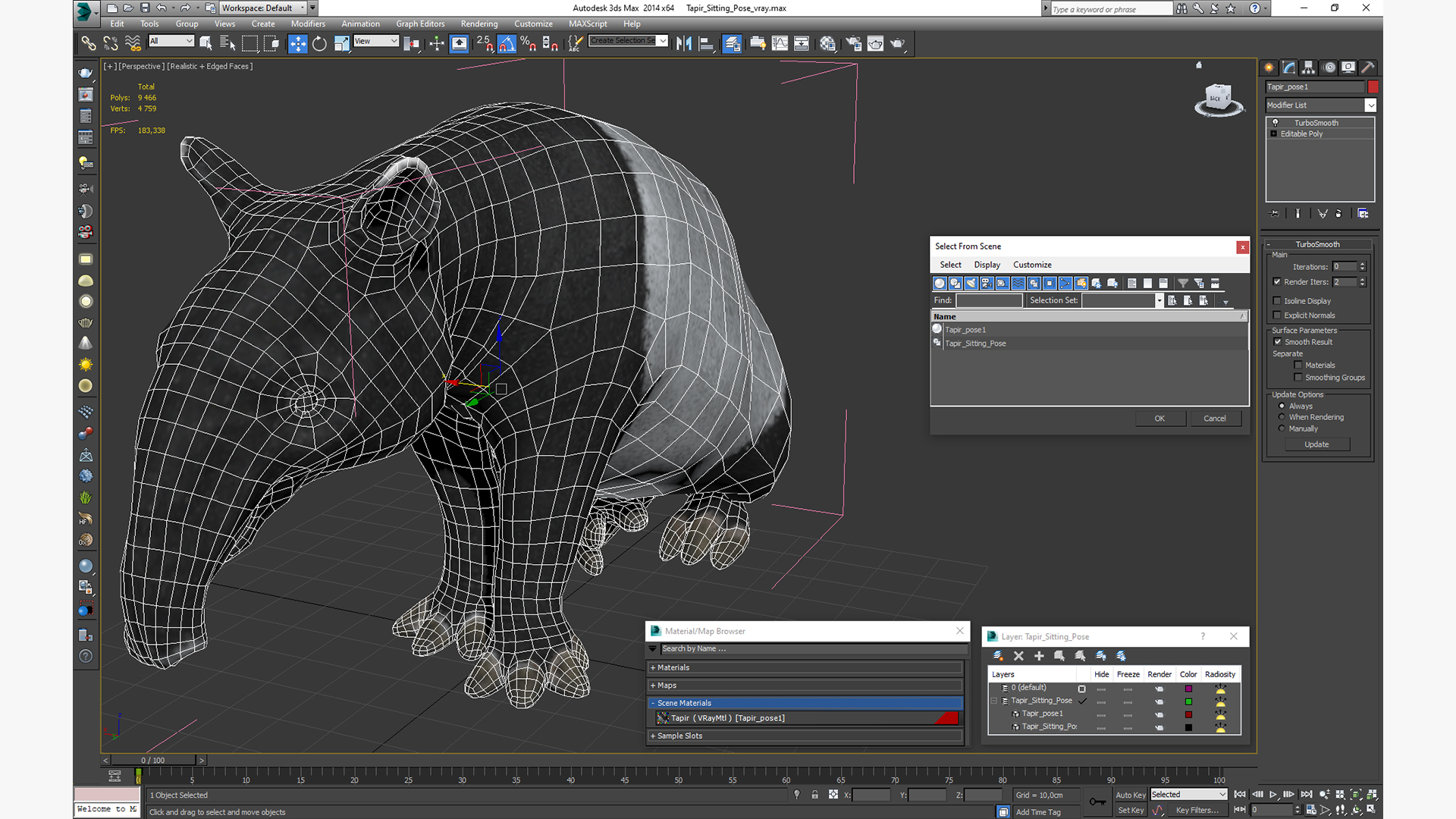Uncheck the Smooth Result checkbox
This screenshot has width=1456, height=819.
tap(1277, 342)
